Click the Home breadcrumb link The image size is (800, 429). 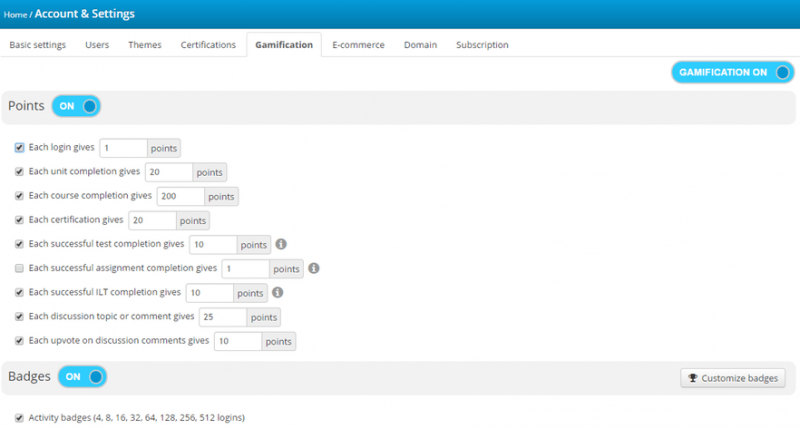pyautogui.click(x=15, y=15)
